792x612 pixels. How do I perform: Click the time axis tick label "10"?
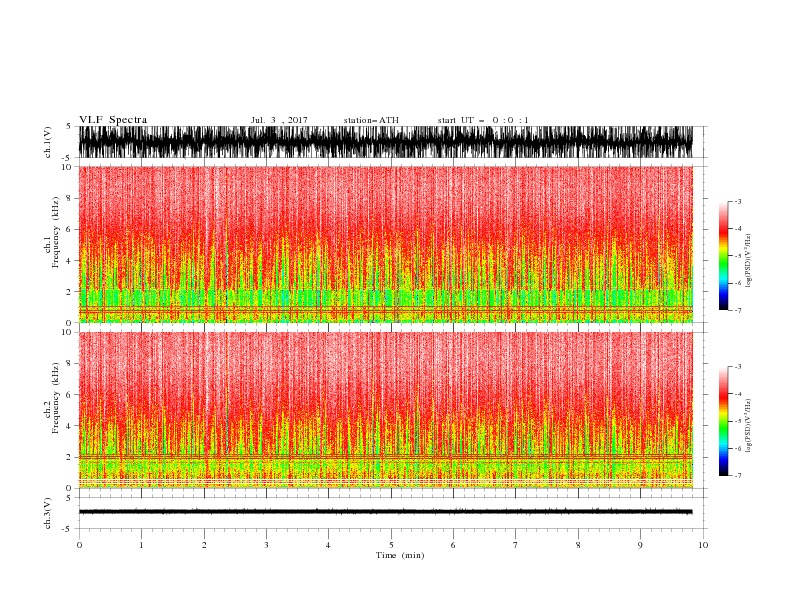[703, 545]
